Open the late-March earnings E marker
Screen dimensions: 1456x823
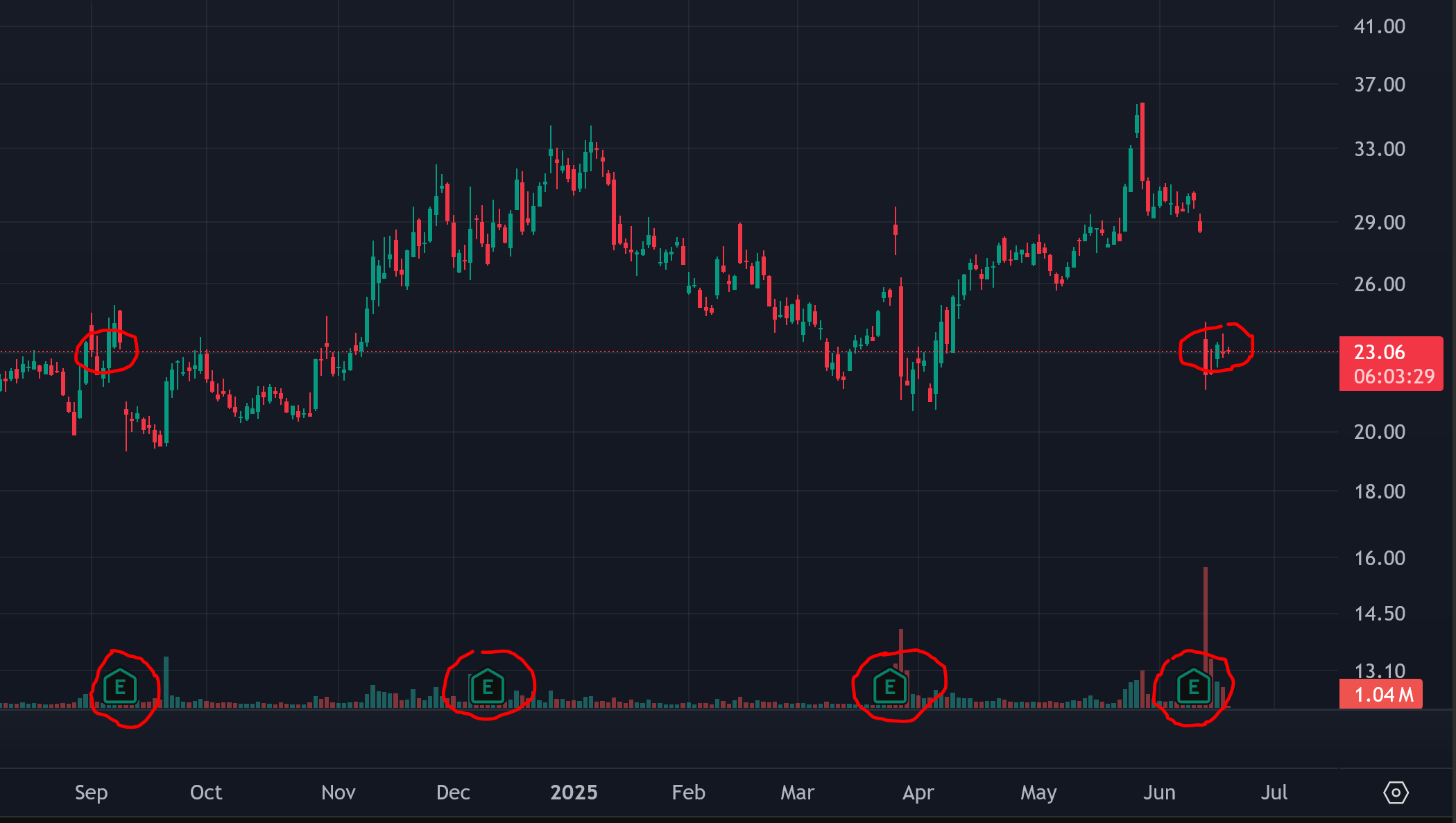point(890,687)
